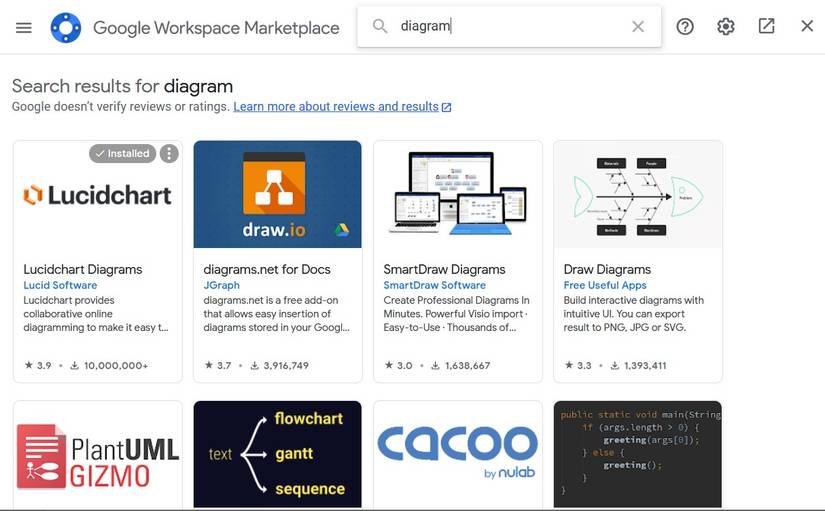Open Lucidchart's three-dot options menu

point(169,154)
